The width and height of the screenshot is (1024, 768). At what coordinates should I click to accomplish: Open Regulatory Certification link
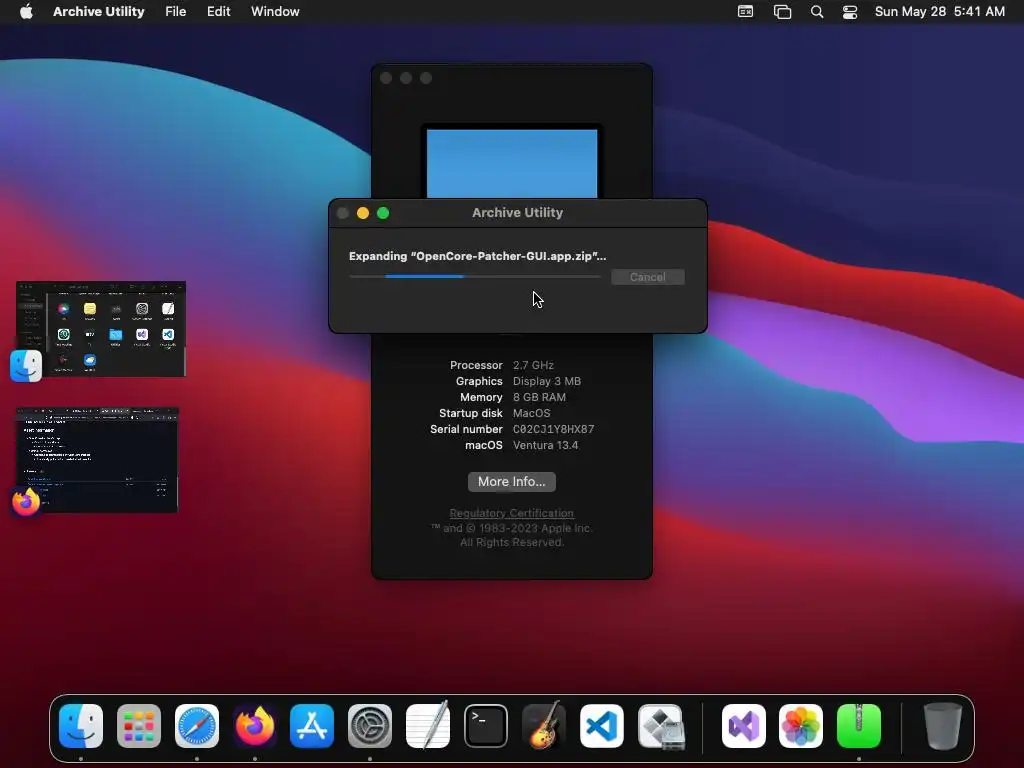pos(511,513)
